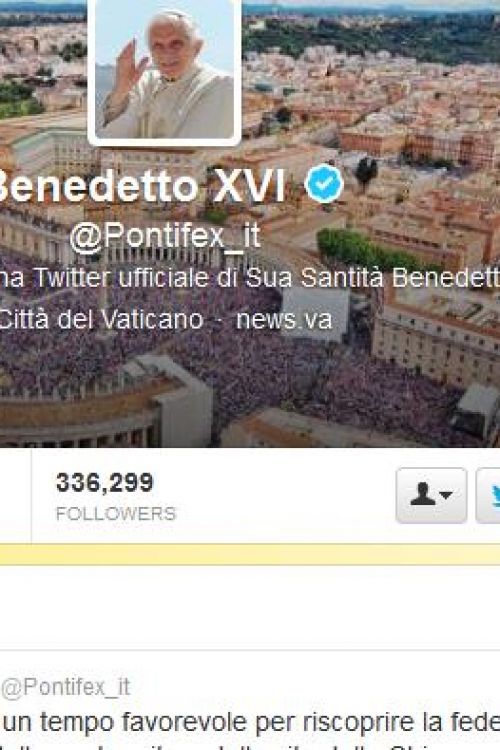Open the news.va website link

tap(284, 319)
